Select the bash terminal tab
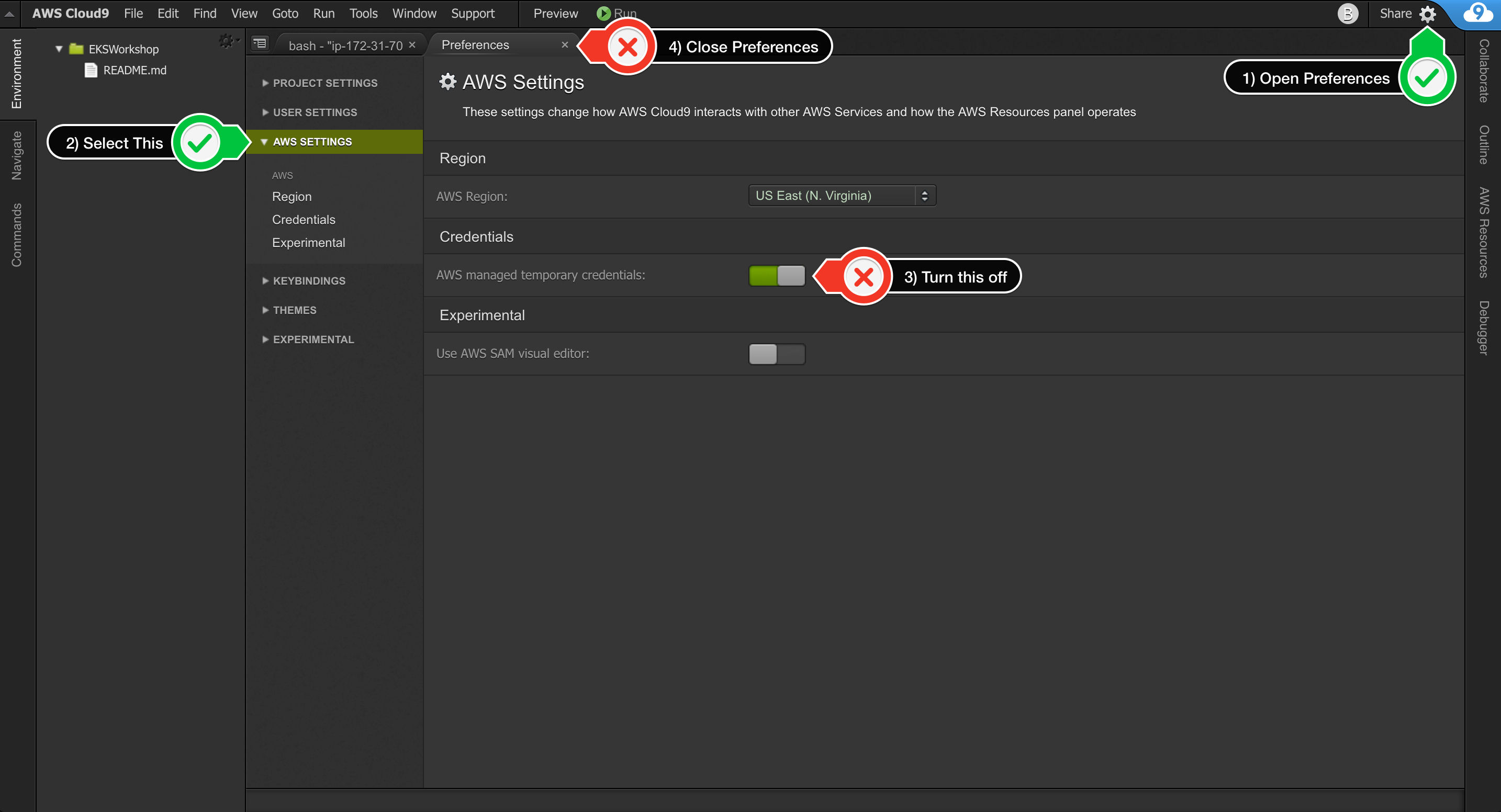This screenshot has width=1501, height=812. click(340, 44)
